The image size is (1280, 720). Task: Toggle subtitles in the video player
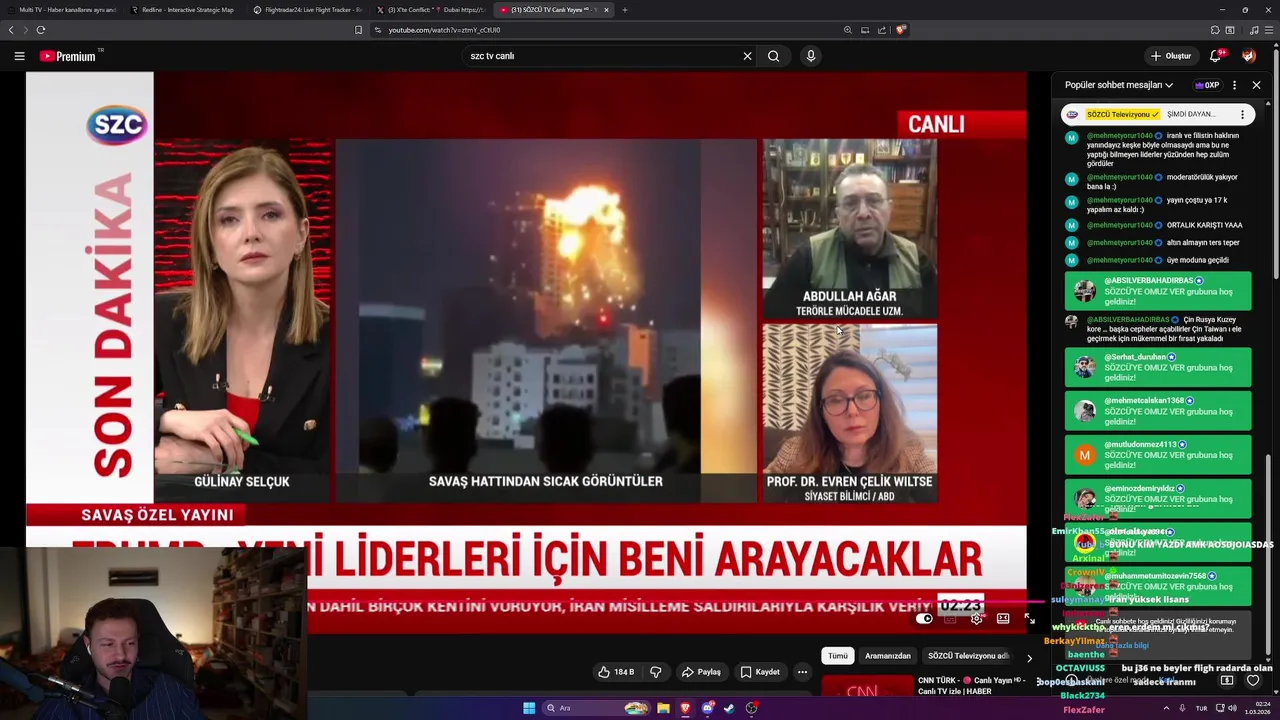950,619
